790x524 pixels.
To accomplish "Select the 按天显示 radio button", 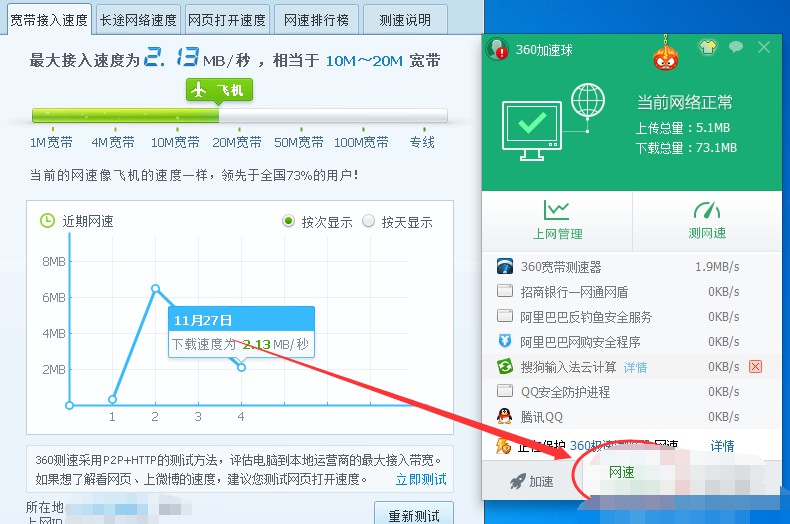I will tap(368, 221).
